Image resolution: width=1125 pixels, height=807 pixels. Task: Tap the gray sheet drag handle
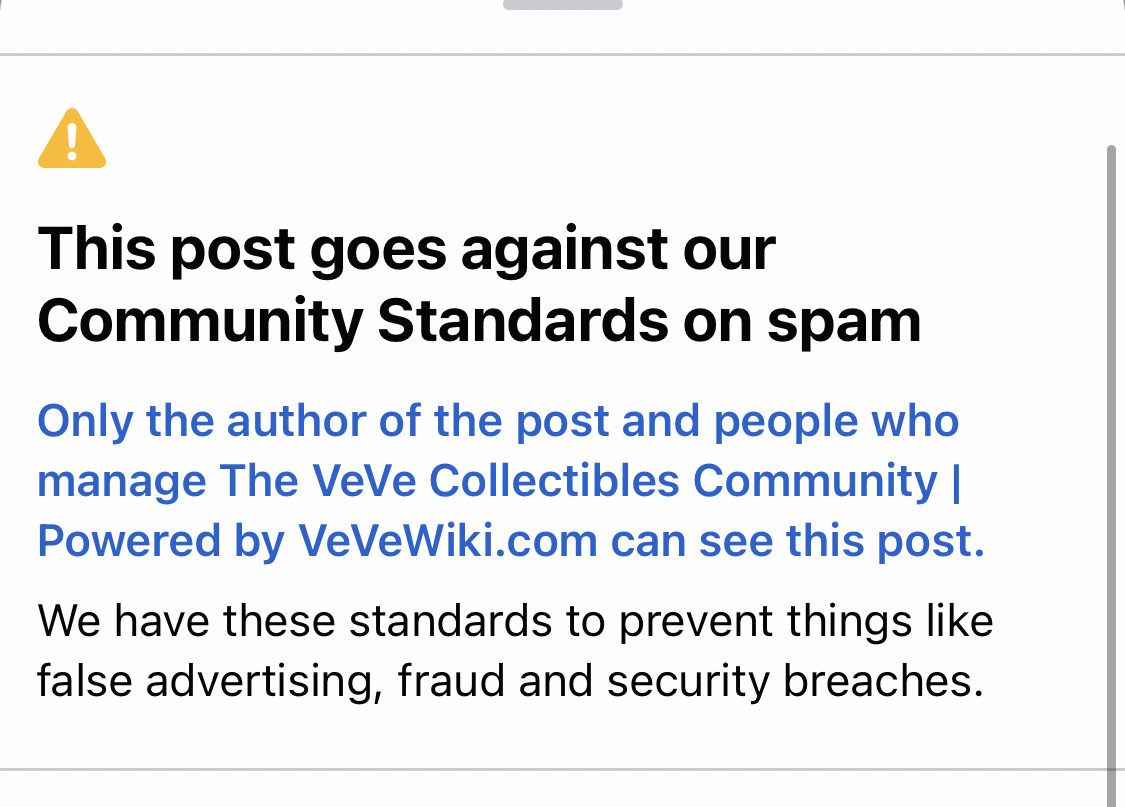click(562, 4)
